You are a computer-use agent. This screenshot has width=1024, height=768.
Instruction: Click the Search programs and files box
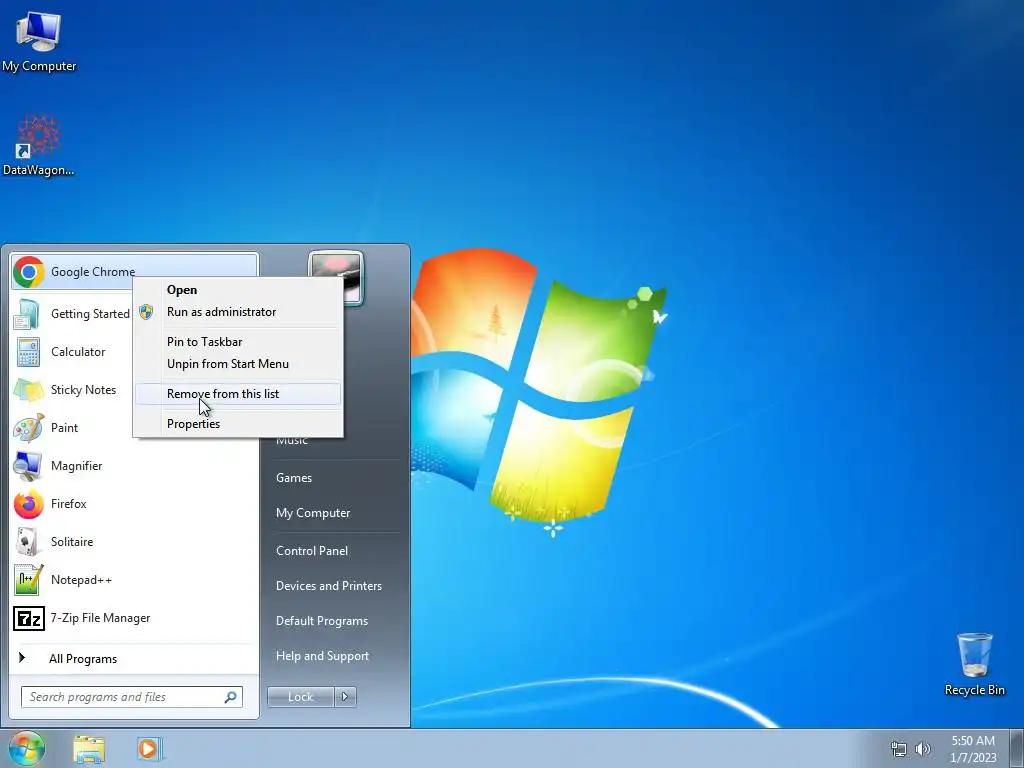[x=131, y=697]
